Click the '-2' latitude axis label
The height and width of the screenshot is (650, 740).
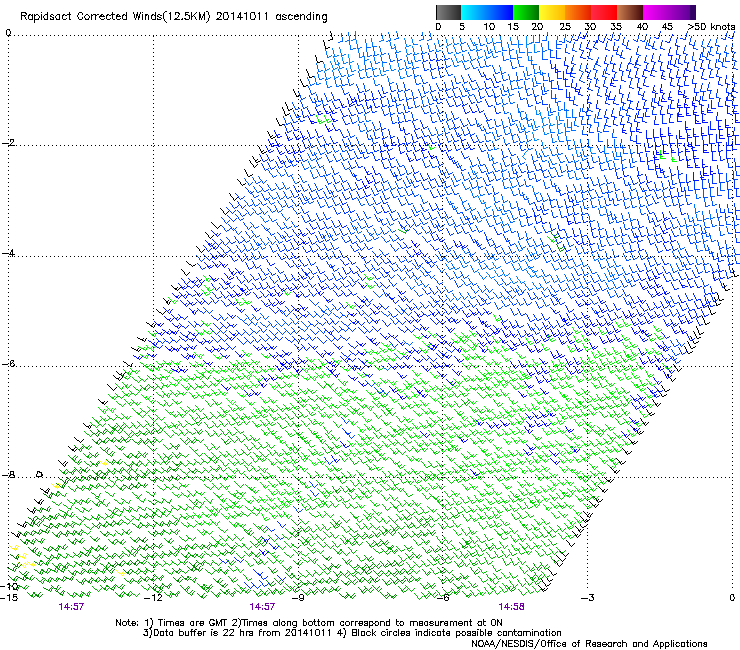tap(8, 143)
